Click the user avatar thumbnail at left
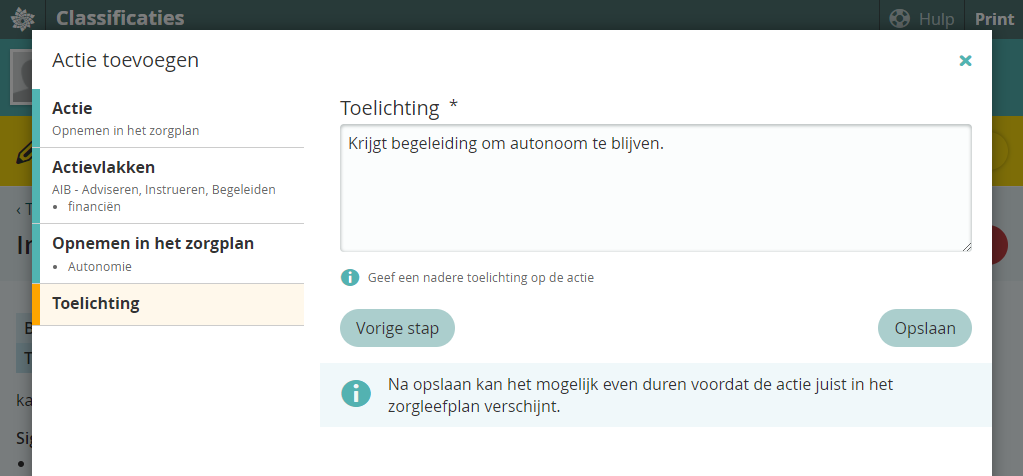This screenshot has width=1023, height=476. [x=19, y=77]
